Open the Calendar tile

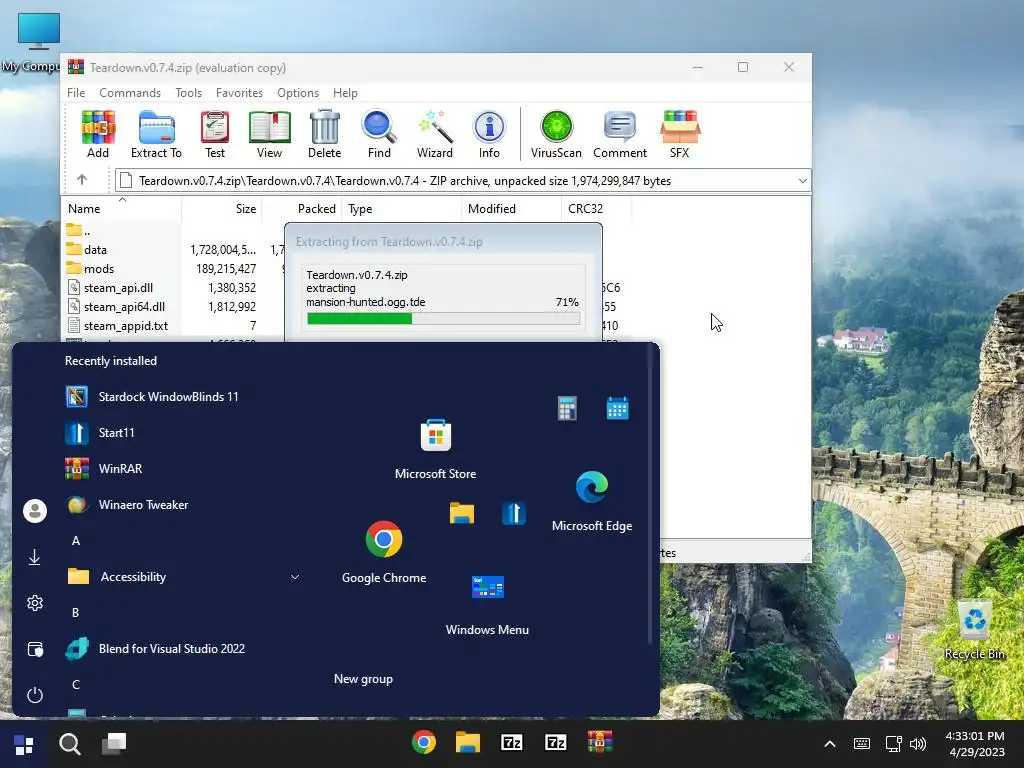(617, 409)
